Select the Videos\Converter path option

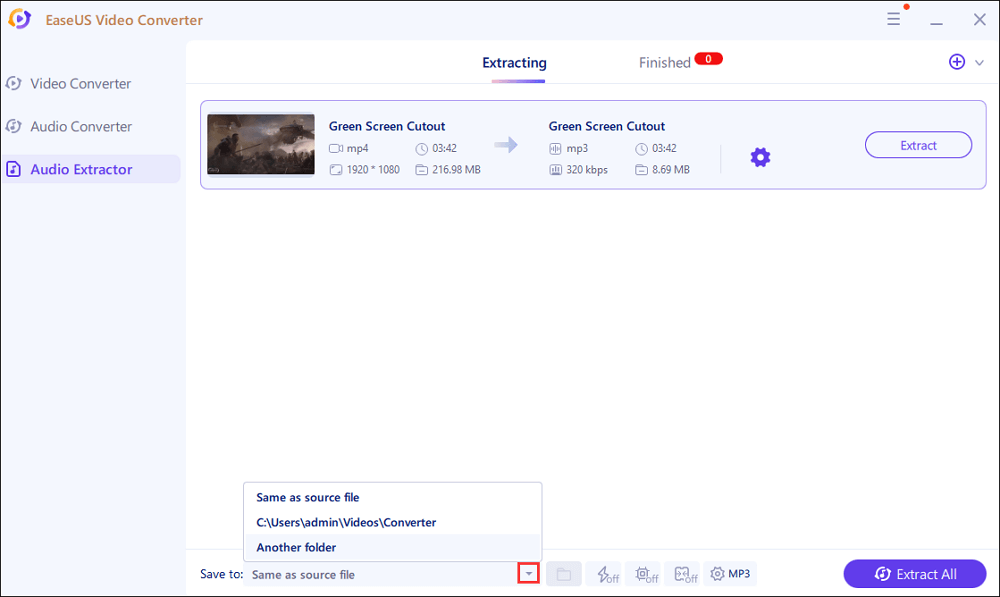pos(346,522)
